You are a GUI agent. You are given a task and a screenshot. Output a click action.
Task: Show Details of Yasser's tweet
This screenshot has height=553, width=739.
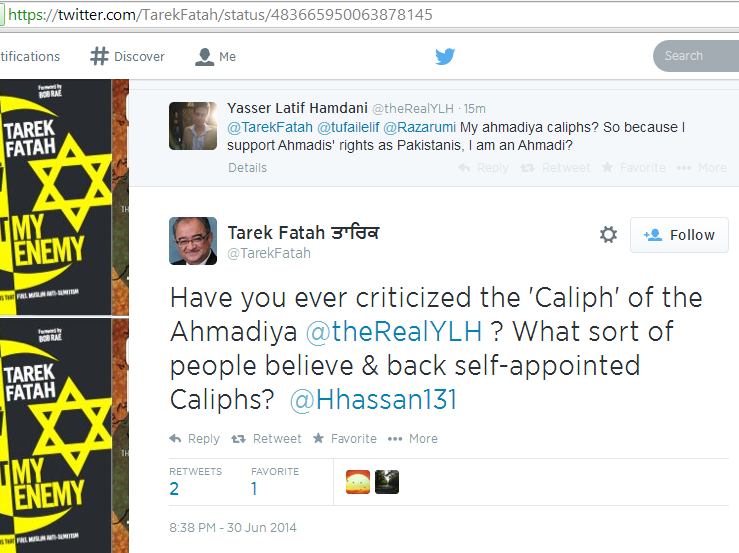247,168
